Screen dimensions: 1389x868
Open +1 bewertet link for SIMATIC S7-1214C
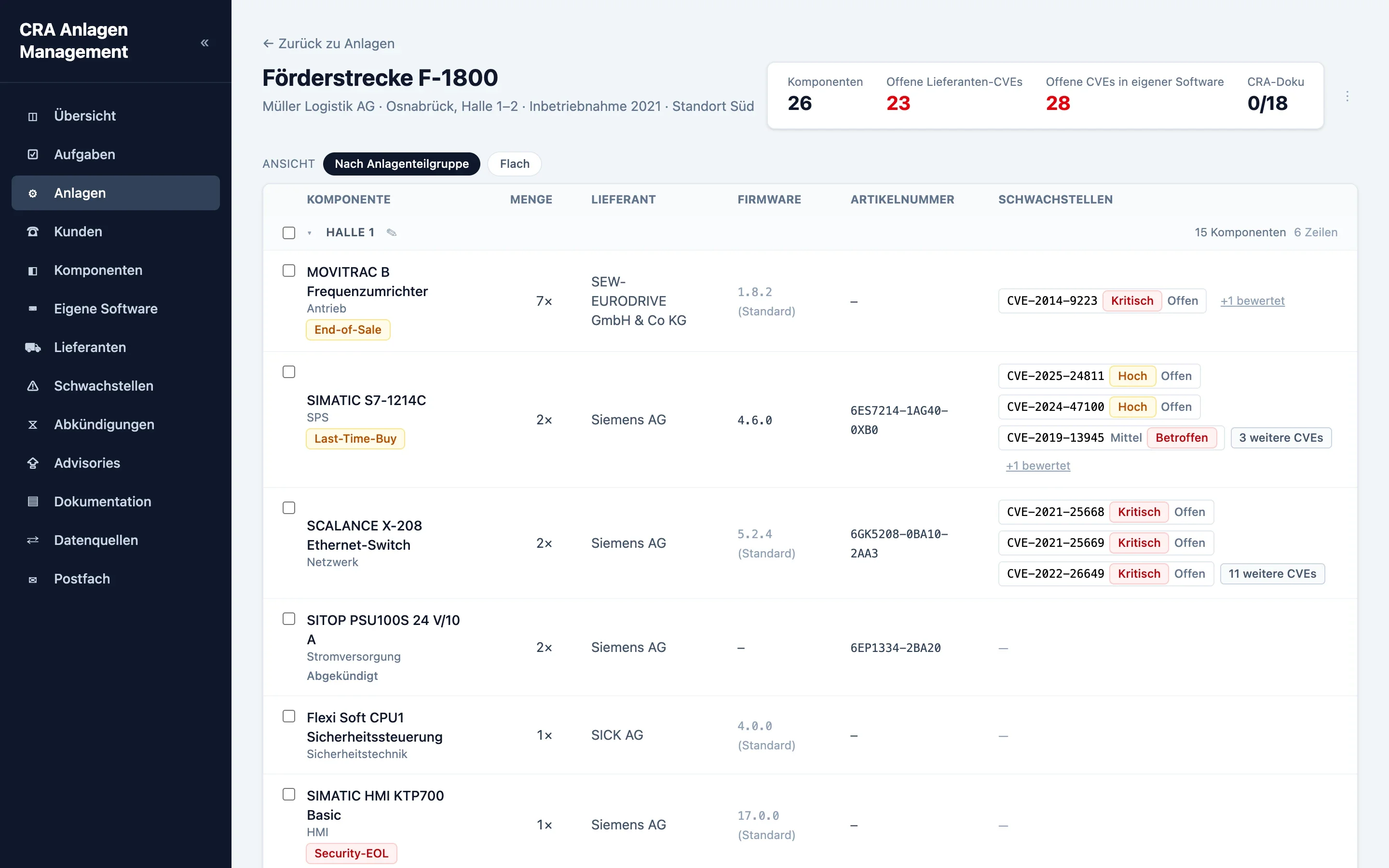click(x=1038, y=465)
